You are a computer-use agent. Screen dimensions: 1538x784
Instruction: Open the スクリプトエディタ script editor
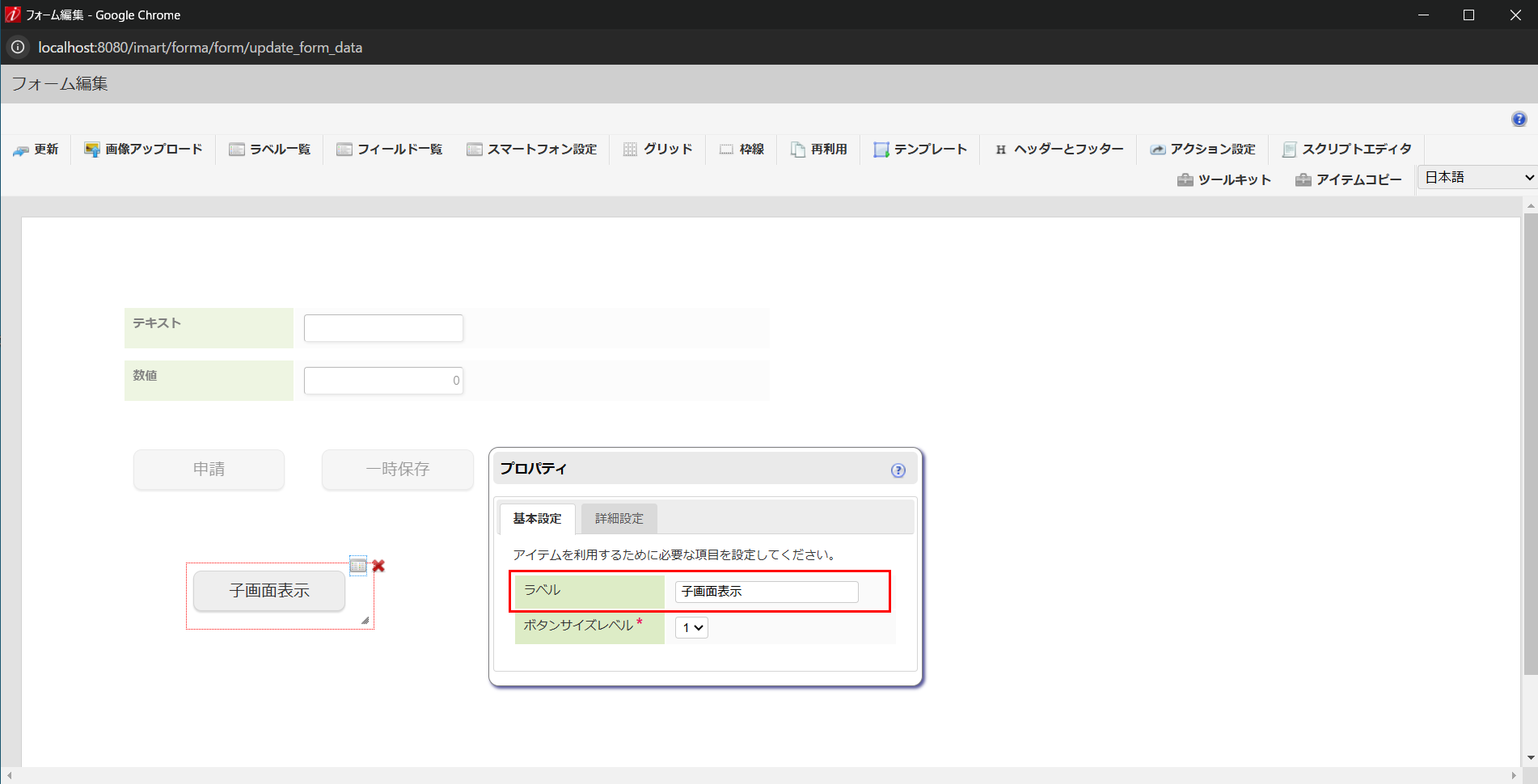(1346, 149)
